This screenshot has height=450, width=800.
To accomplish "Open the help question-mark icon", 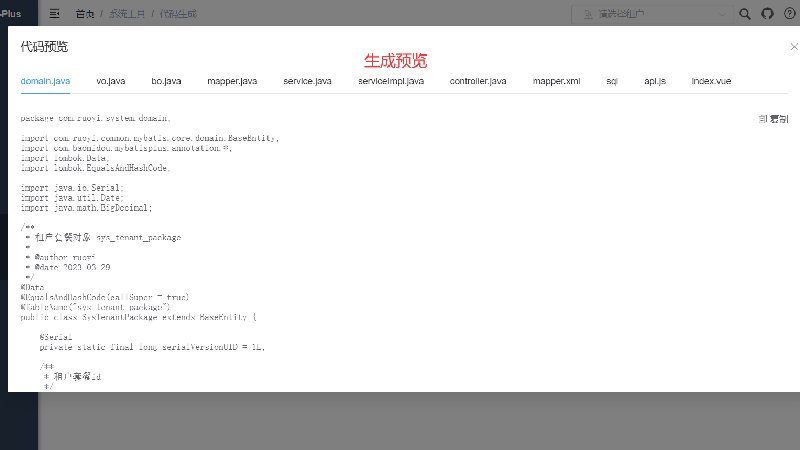I will tap(789, 14).
